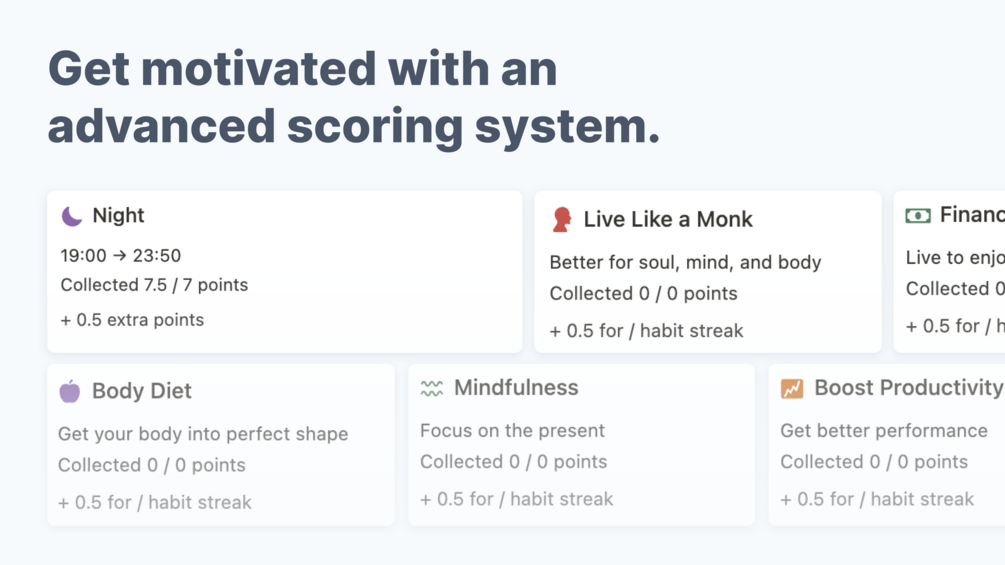Click the 19:00 → 23:50 time range
The width and height of the screenshot is (1005, 565).
(120, 256)
